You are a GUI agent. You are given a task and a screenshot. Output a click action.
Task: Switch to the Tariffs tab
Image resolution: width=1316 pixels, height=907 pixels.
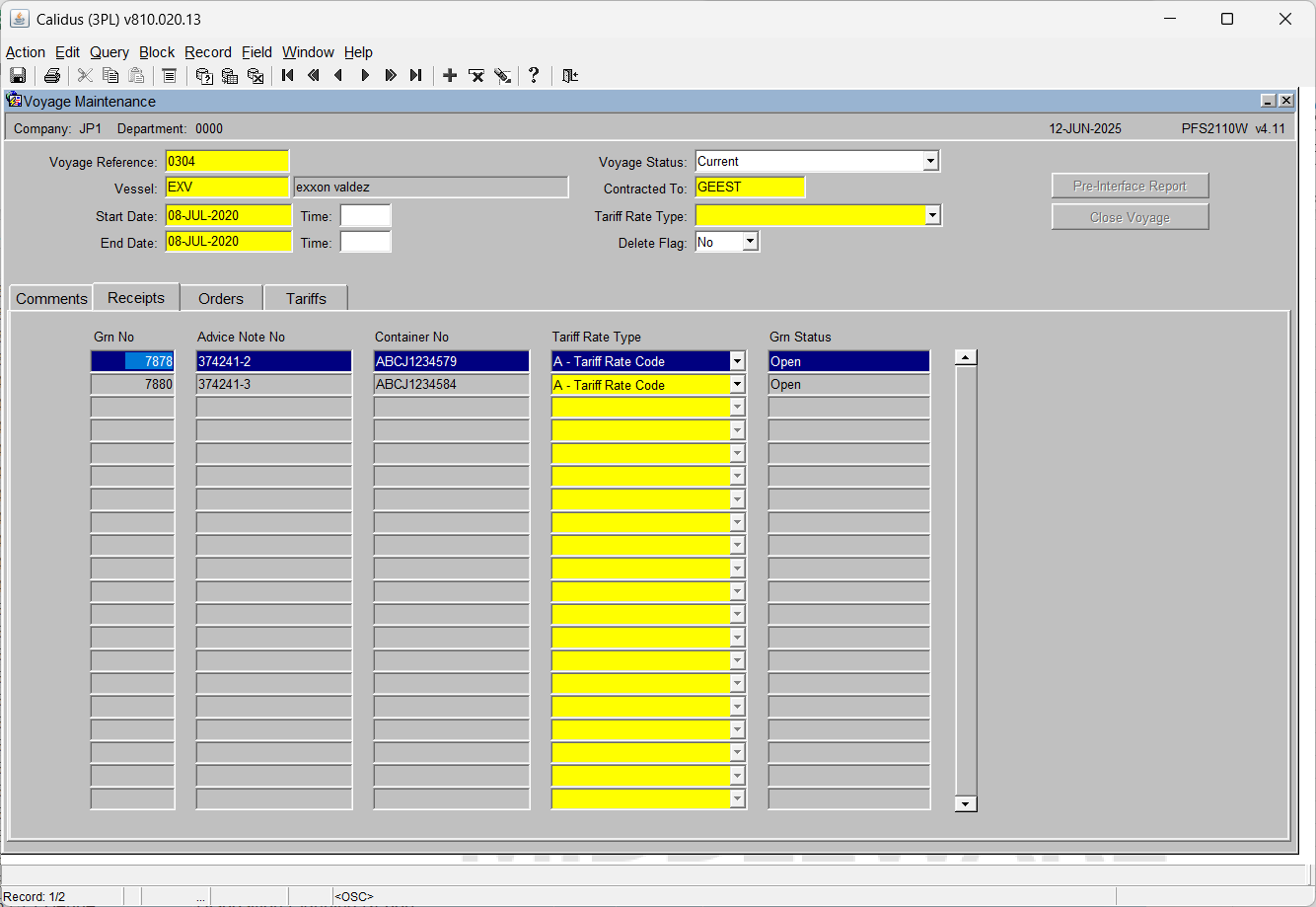click(x=306, y=298)
